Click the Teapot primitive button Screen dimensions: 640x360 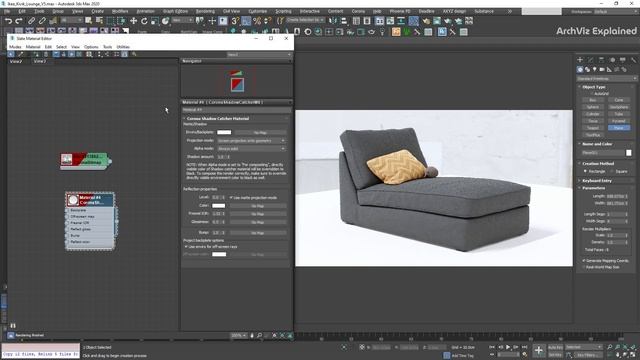tap(593, 128)
